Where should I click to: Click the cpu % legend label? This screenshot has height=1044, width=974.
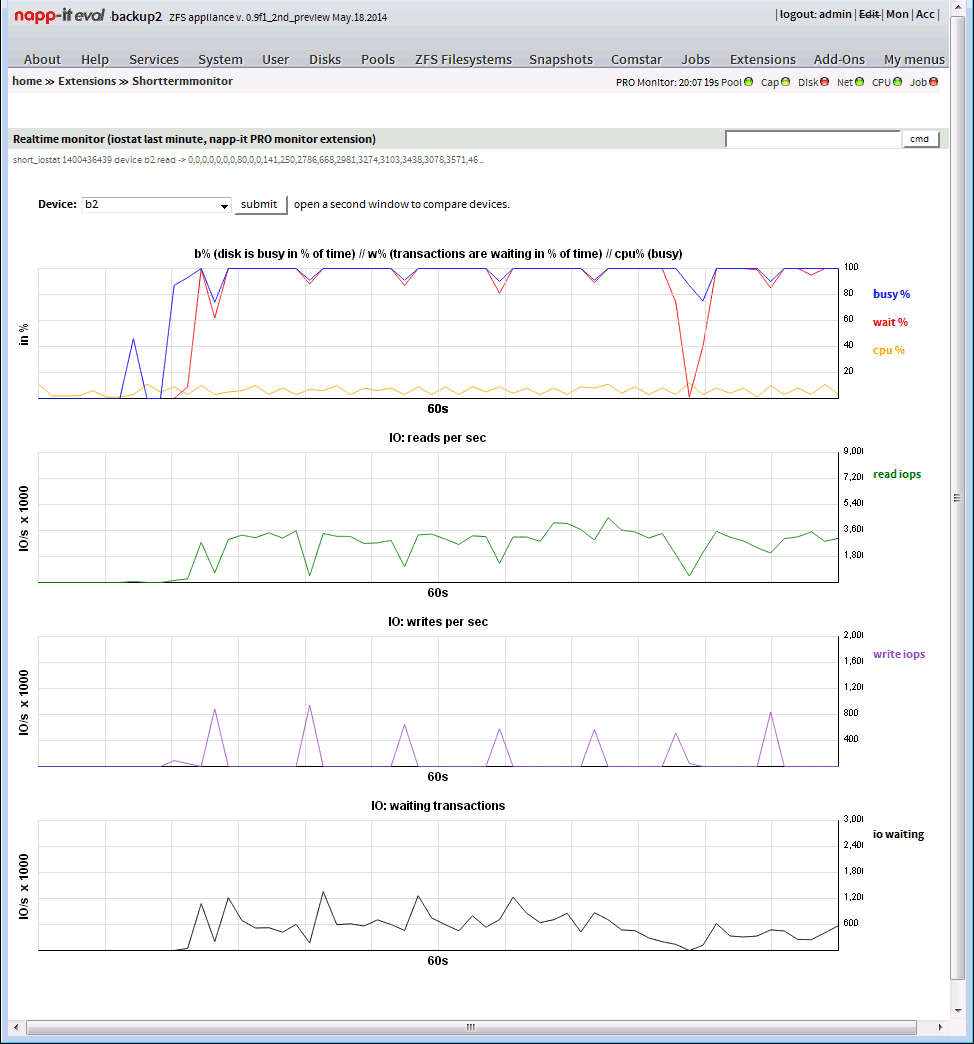[889, 350]
